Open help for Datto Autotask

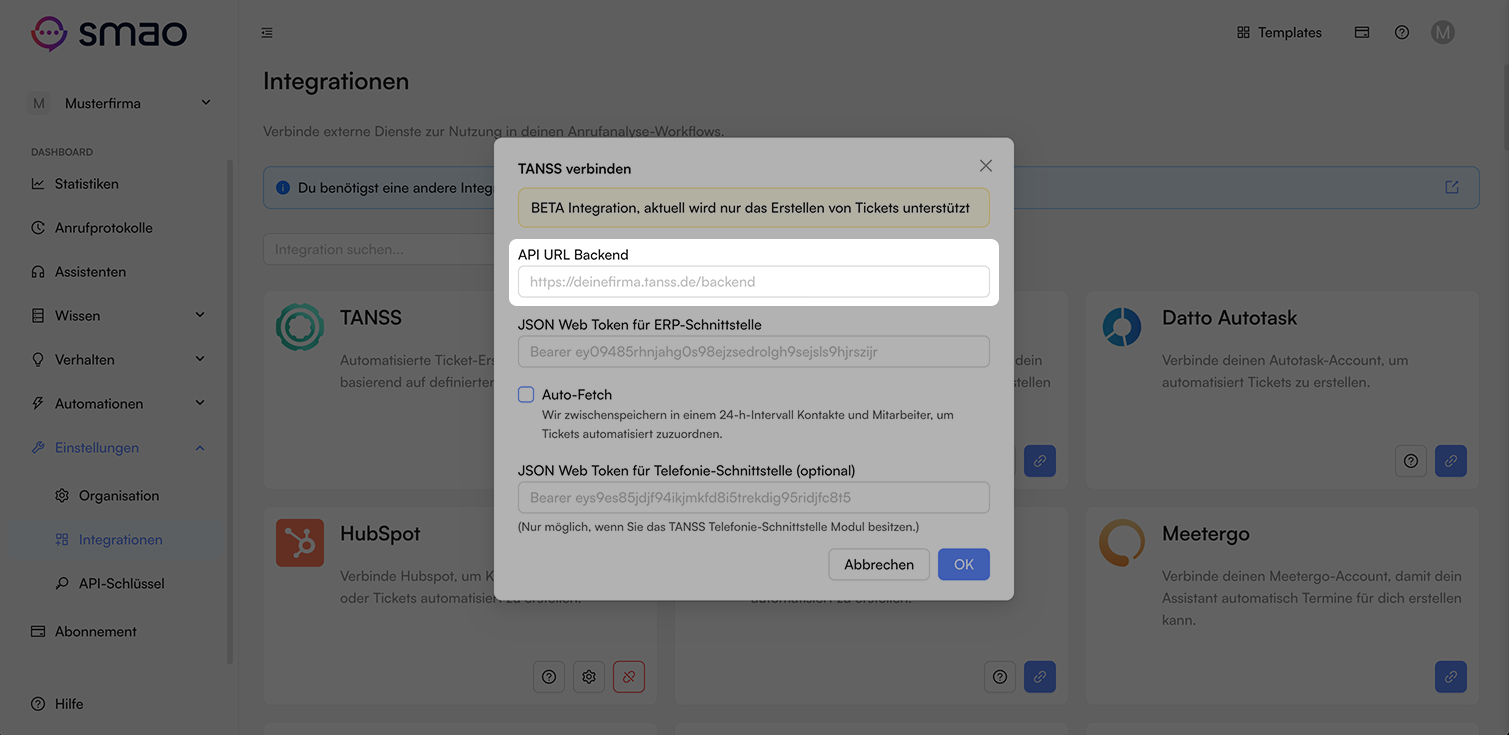(1411, 461)
